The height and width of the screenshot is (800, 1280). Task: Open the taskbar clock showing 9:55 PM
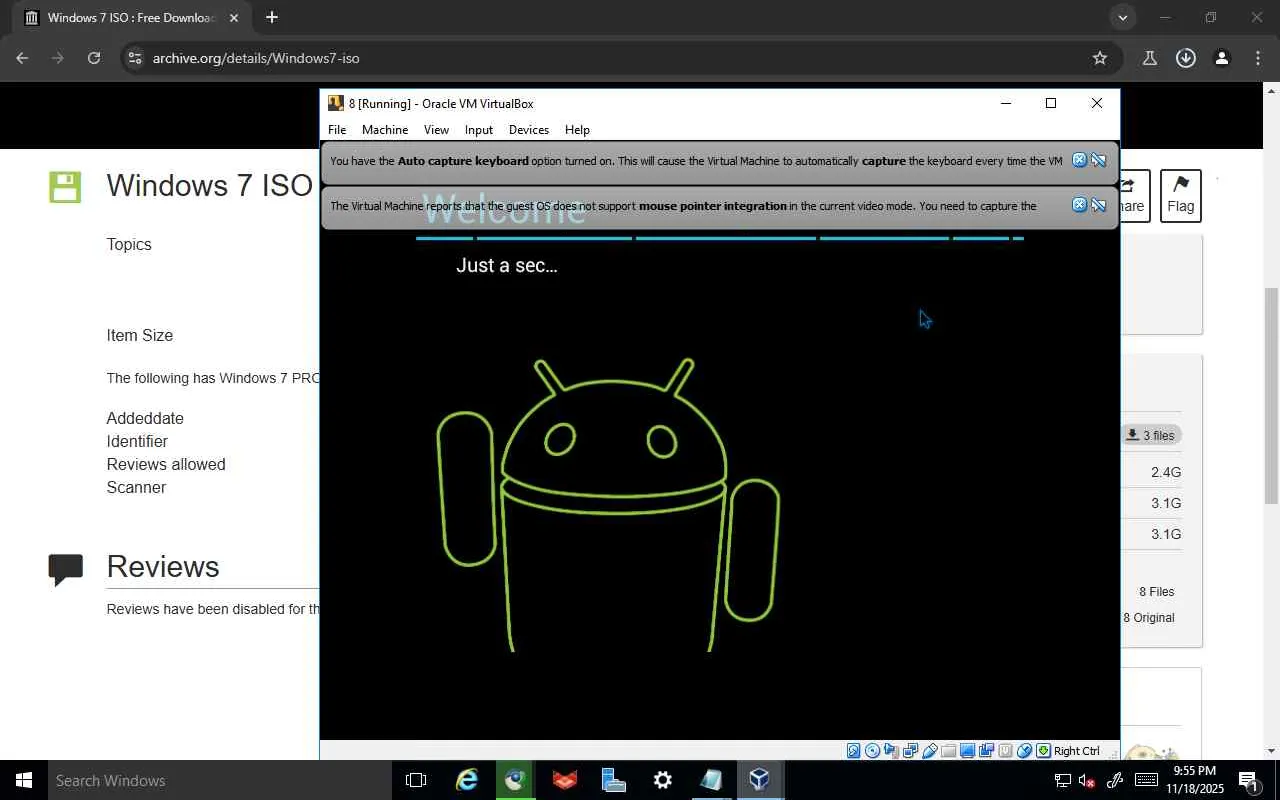point(1194,780)
